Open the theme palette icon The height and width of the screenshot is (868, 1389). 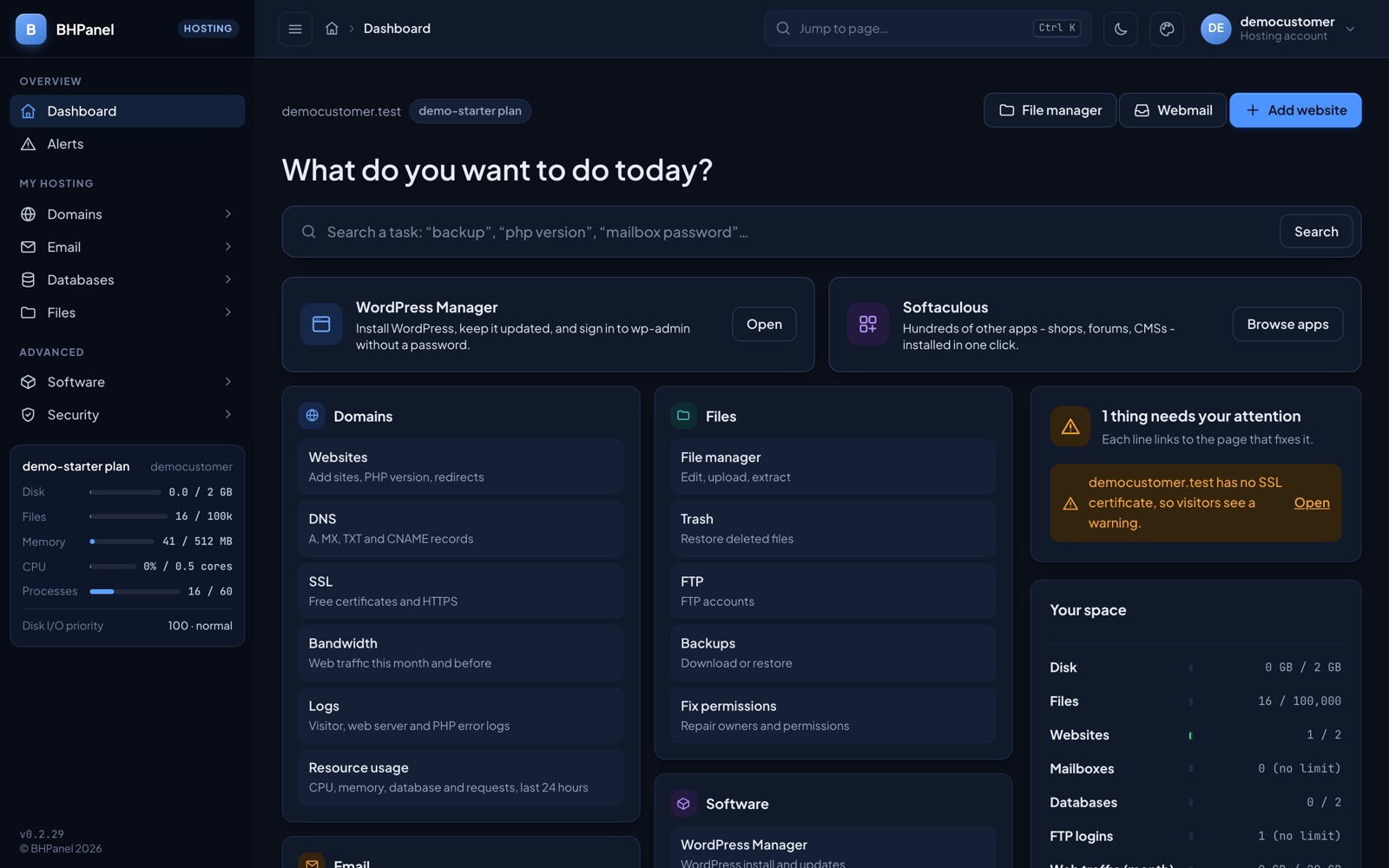coord(1167,29)
